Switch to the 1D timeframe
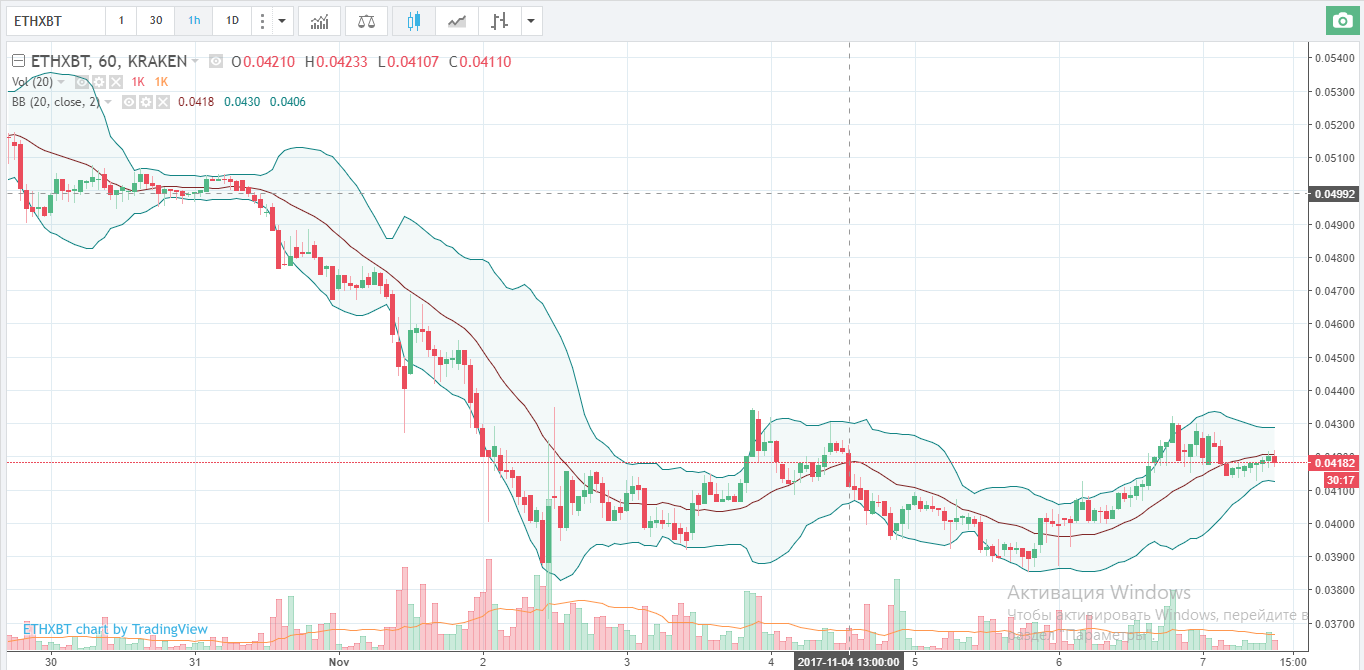Viewport: 1364px width, 670px height. [232, 20]
